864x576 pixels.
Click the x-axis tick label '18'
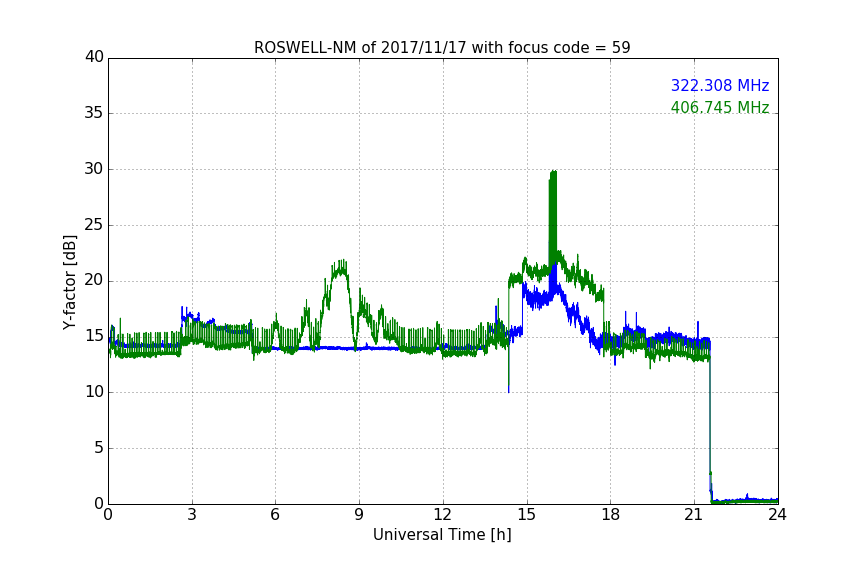611,515
